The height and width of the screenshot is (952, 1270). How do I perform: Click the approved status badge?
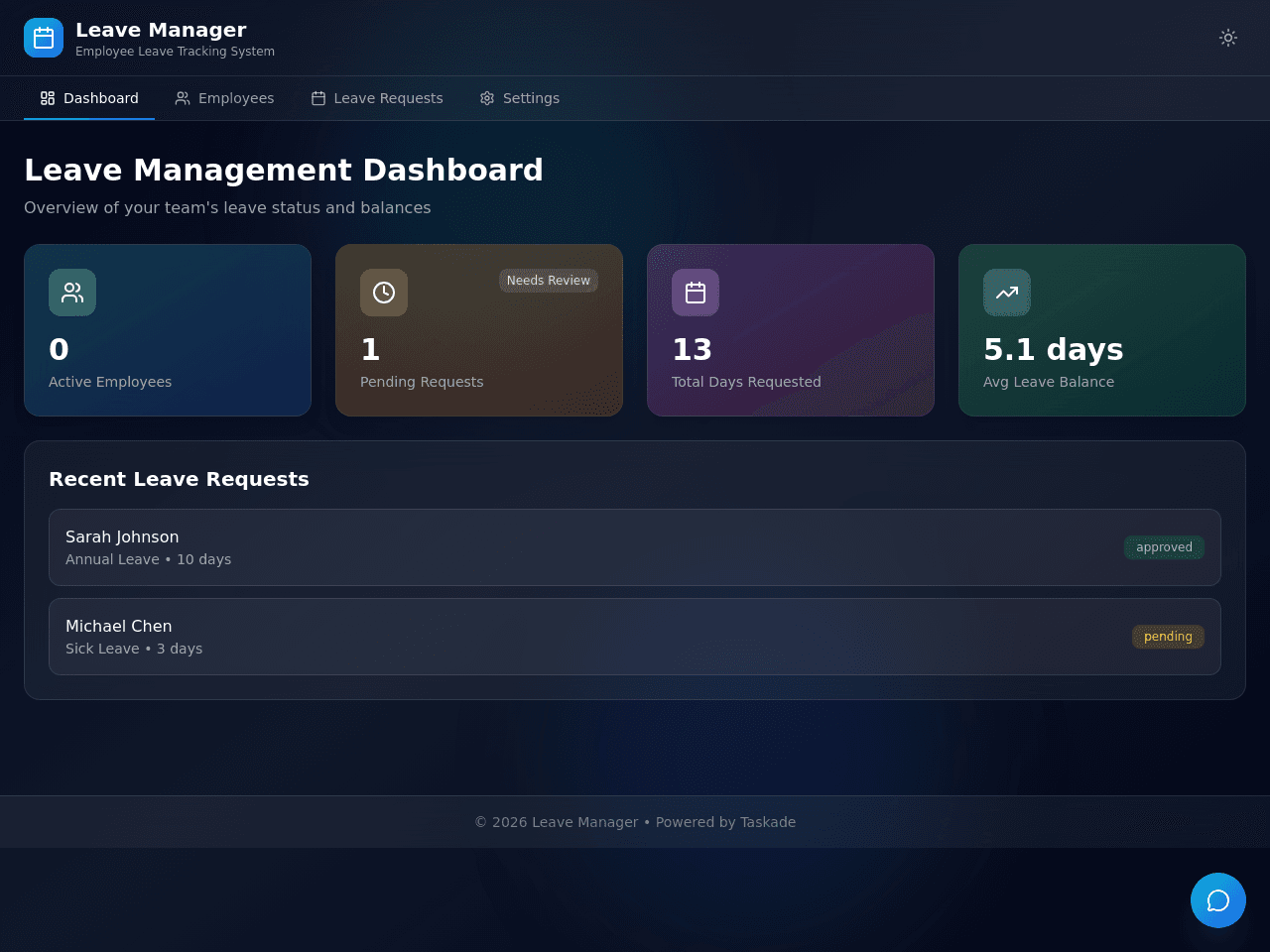pos(1164,547)
